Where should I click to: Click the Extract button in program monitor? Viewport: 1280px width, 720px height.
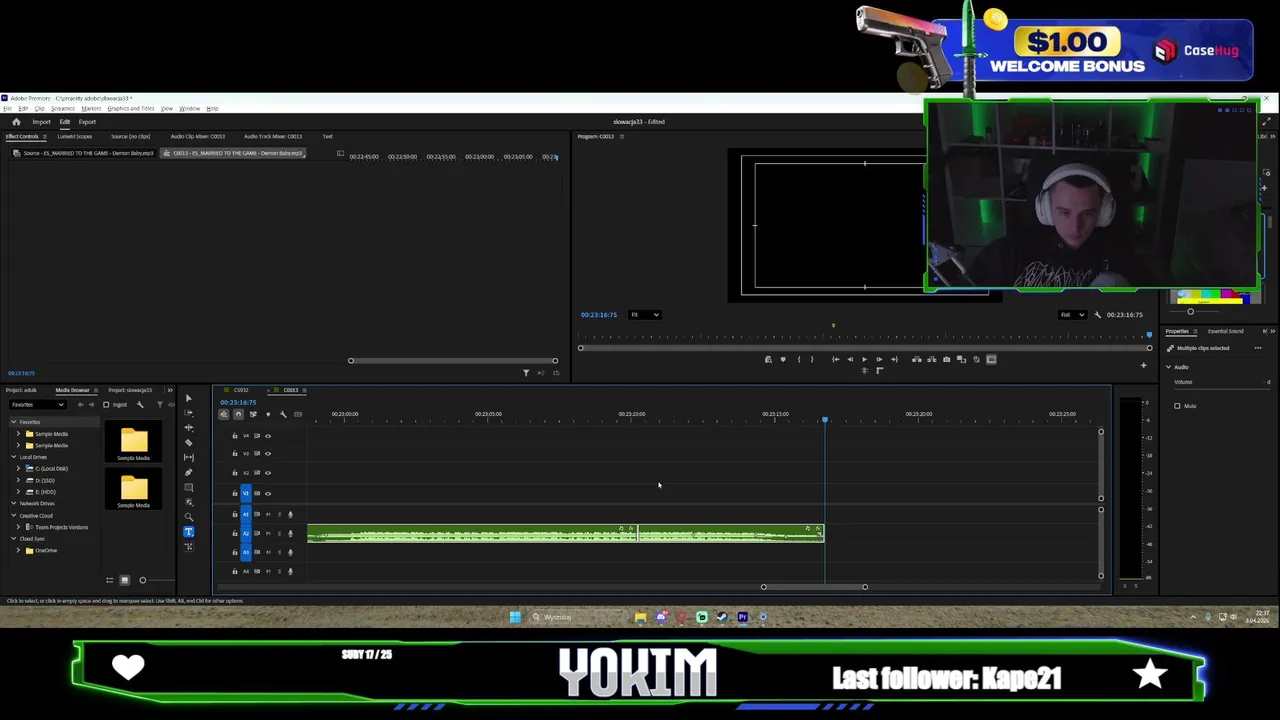[x=931, y=359]
